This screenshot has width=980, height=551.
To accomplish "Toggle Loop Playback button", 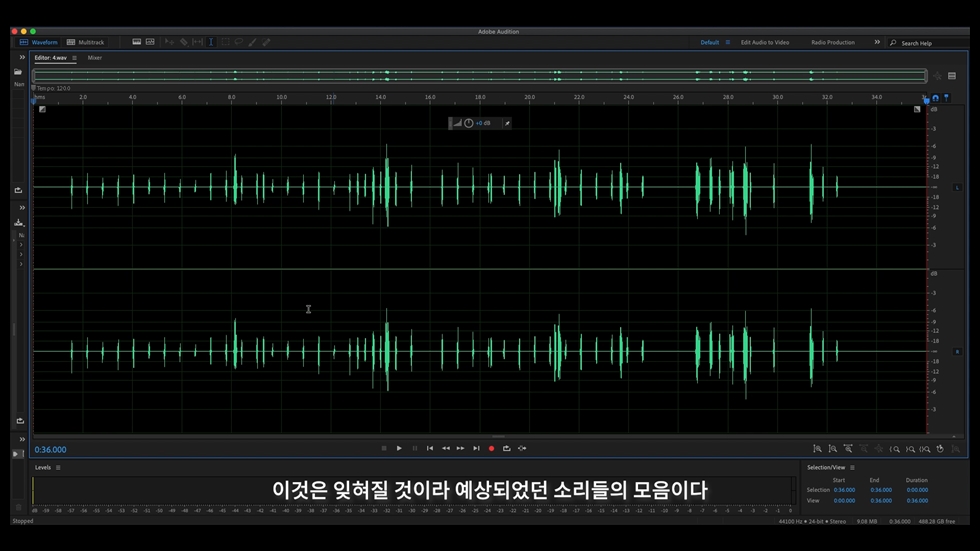I will [x=506, y=448].
